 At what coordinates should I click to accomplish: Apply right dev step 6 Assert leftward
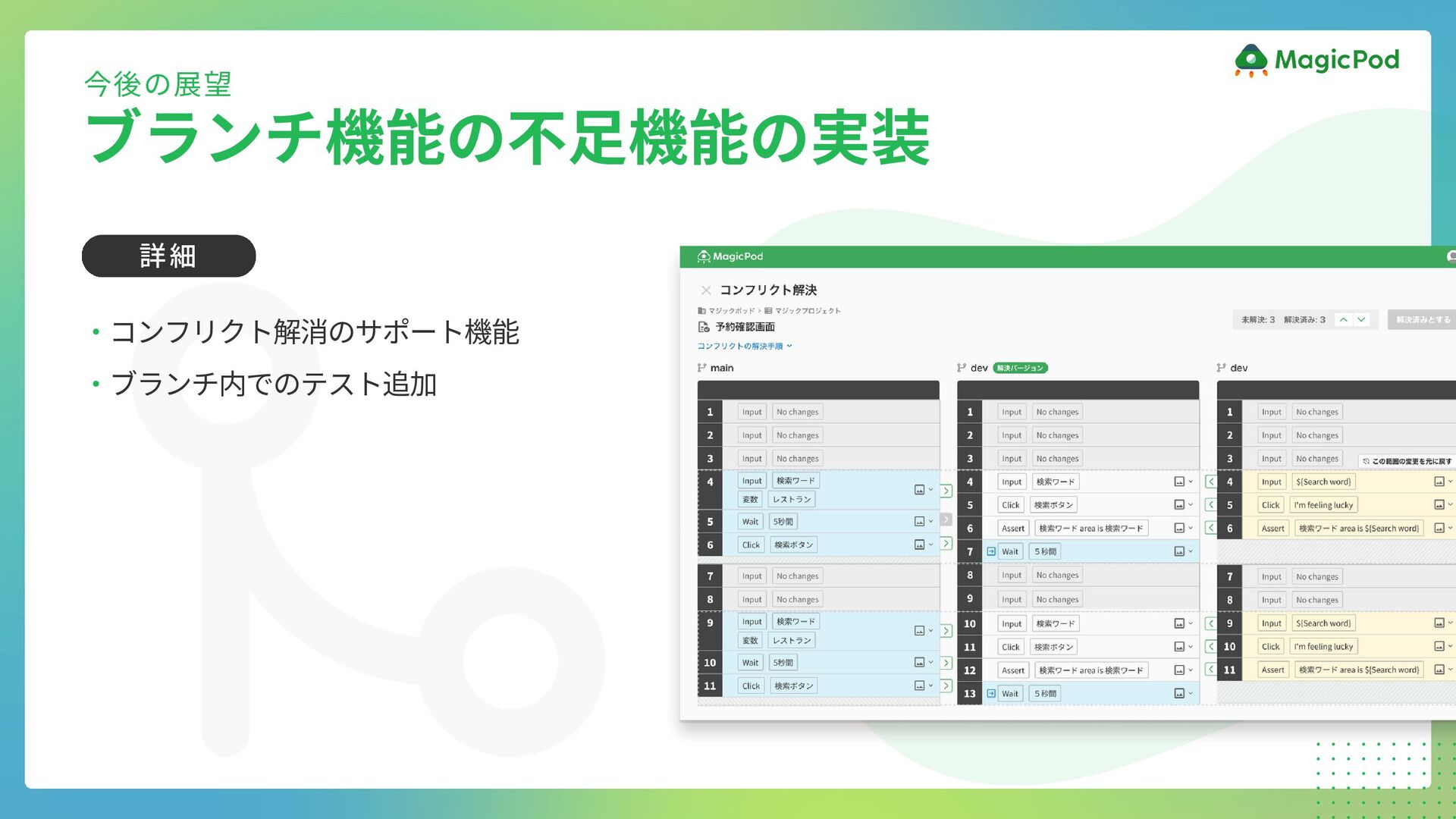(x=1211, y=528)
